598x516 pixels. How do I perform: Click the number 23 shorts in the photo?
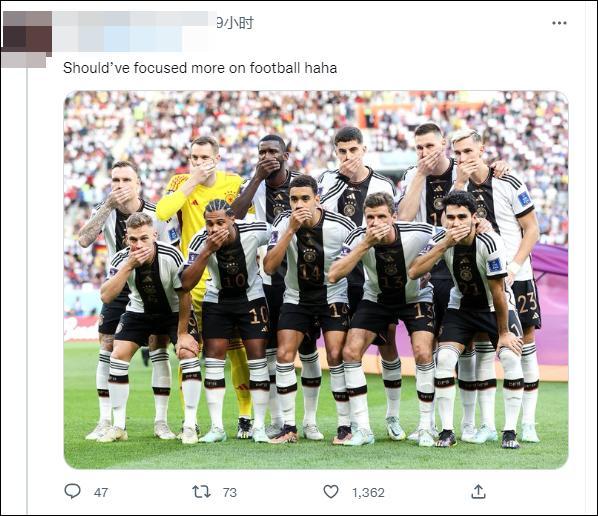tap(526, 304)
